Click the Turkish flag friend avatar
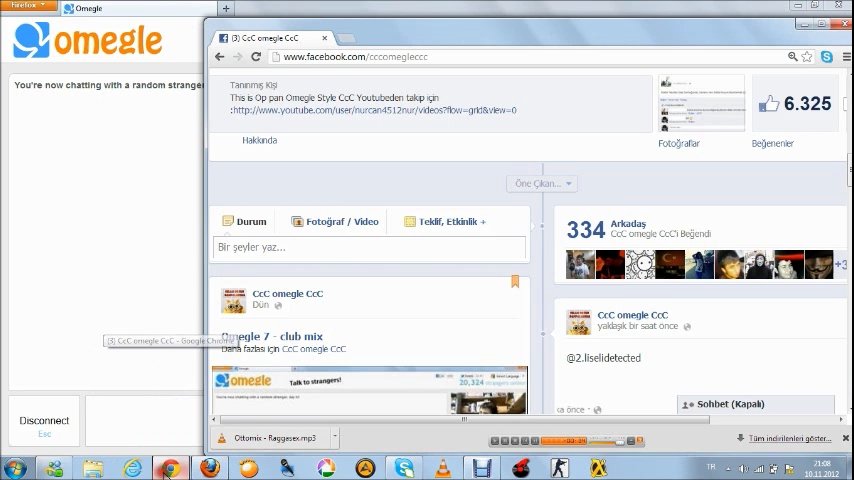The image size is (854, 480). coord(670,264)
